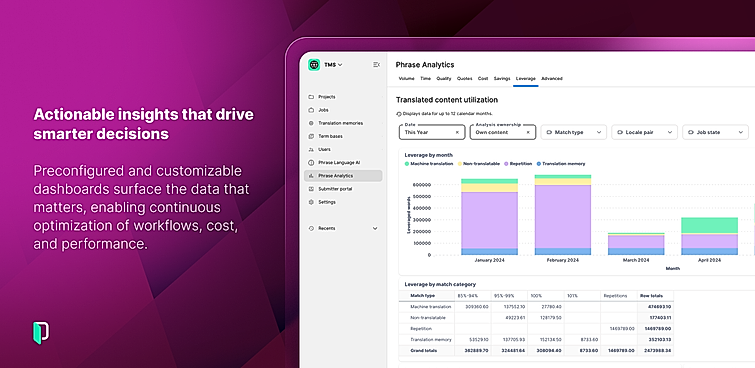
Task: Click the Phrase Analytics bar-chart icon
Action: point(311,176)
